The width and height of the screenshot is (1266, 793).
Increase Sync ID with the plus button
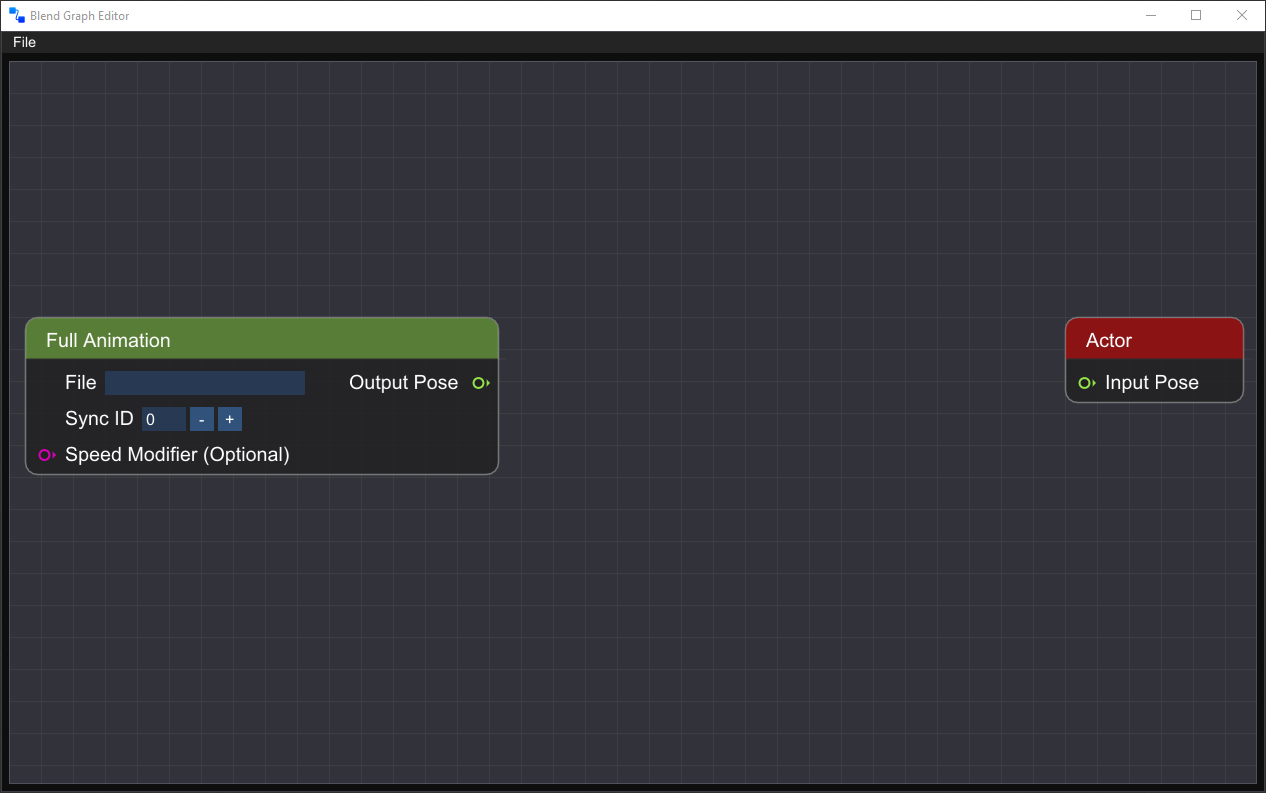tap(230, 419)
